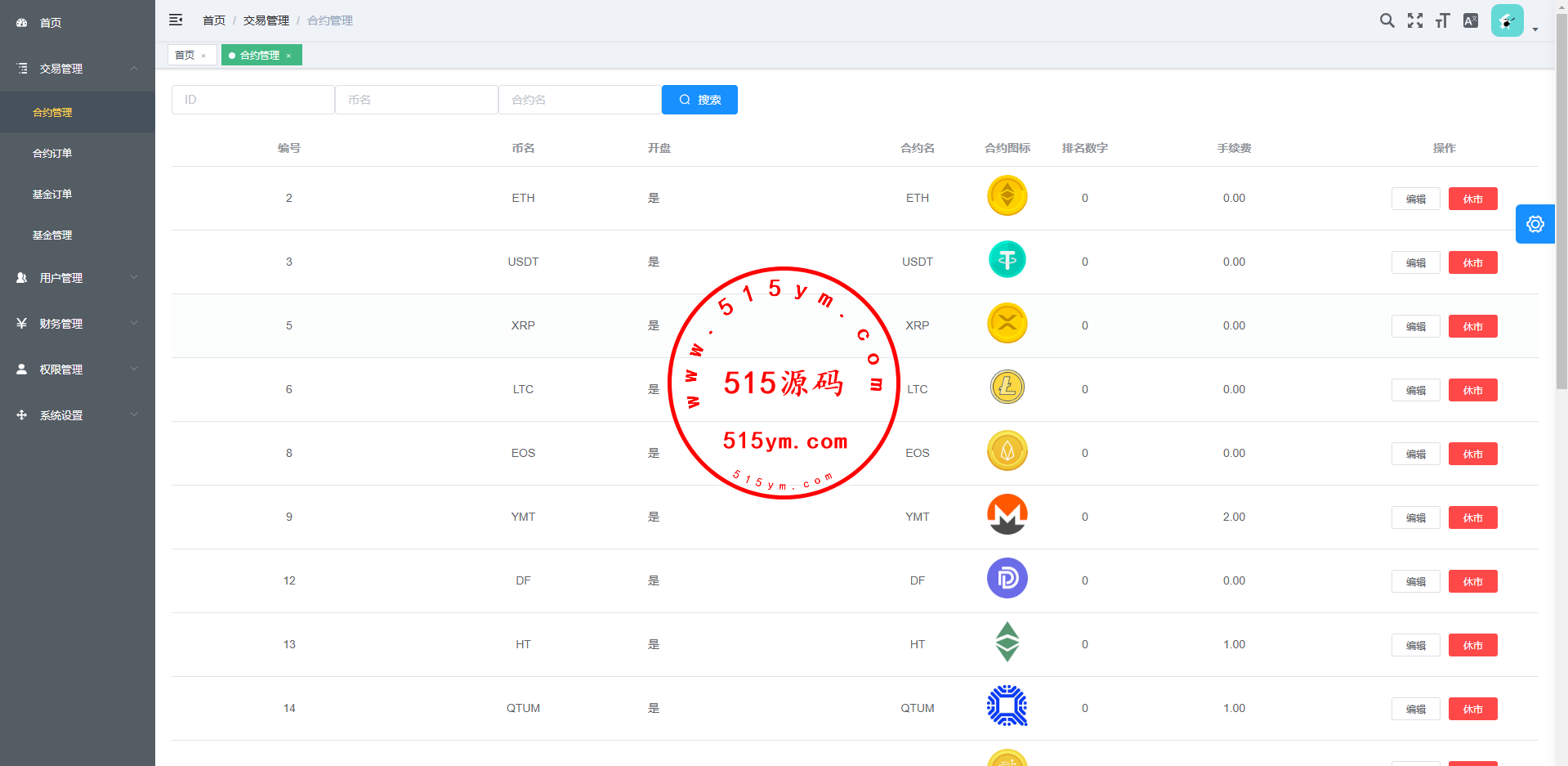
Task: Expand the 用户管理 sidebar menu
Action: 78,278
